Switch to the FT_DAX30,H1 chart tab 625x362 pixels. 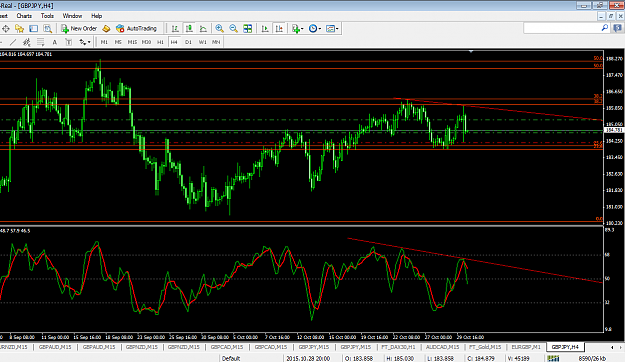398,347
